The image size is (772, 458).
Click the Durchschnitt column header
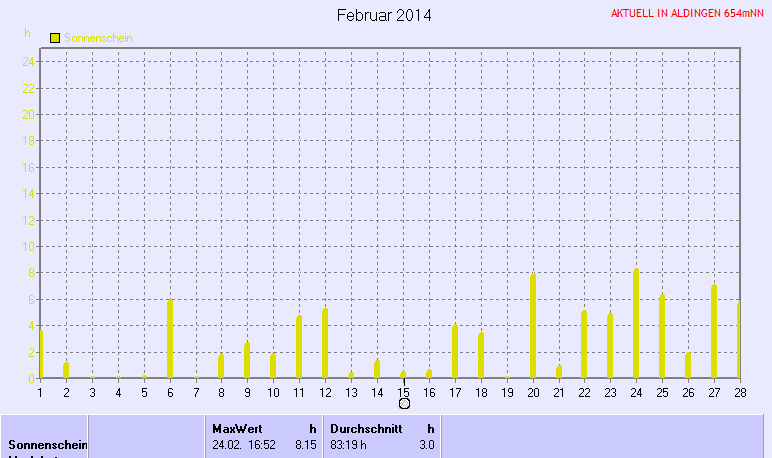point(369,428)
